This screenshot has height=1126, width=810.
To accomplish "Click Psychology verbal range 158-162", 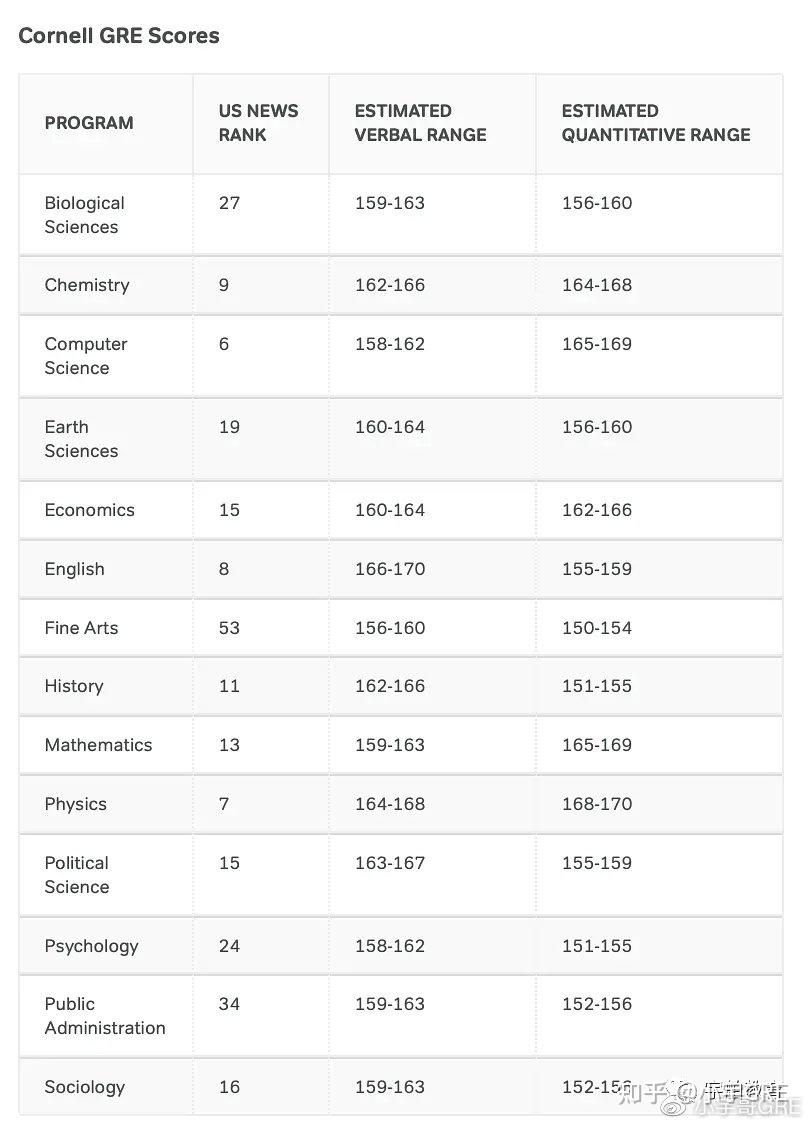I will pos(390,946).
